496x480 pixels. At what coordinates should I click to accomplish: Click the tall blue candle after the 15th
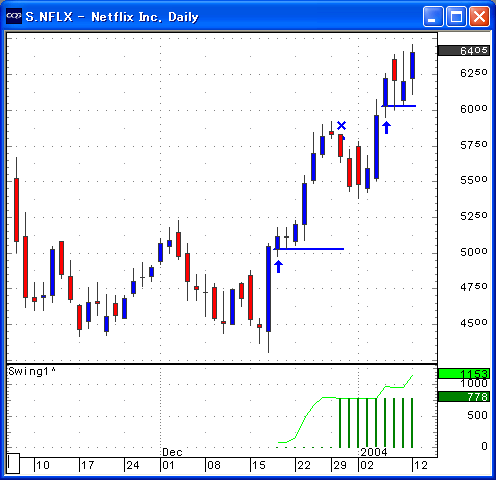(x=268, y=289)
